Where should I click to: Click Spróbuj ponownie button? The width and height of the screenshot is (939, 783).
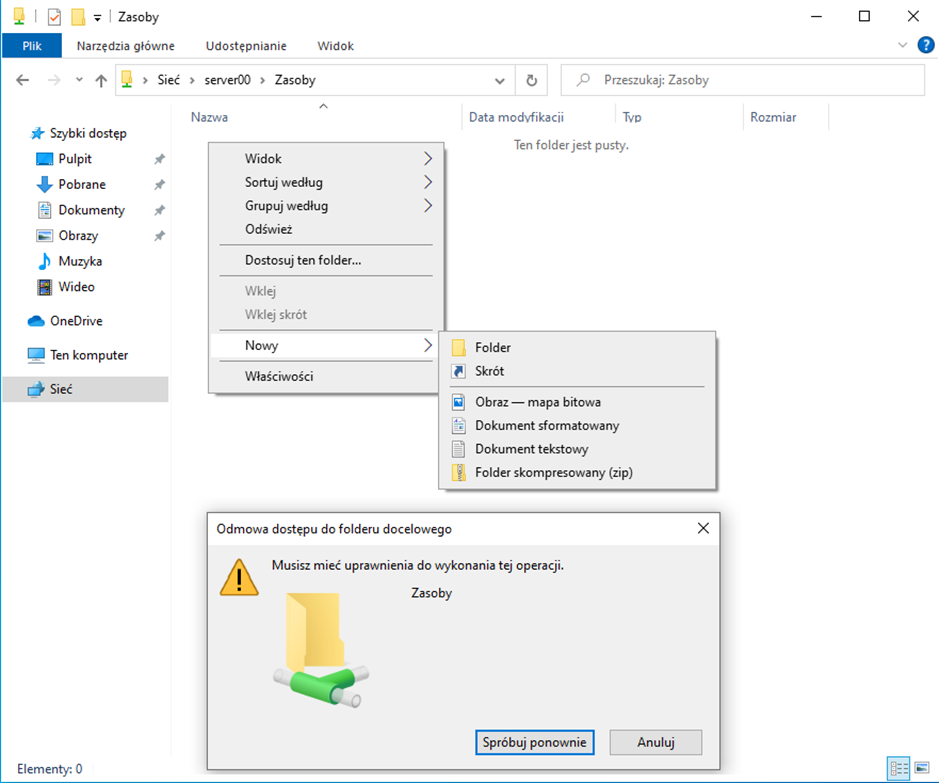[x=535, y=742]
